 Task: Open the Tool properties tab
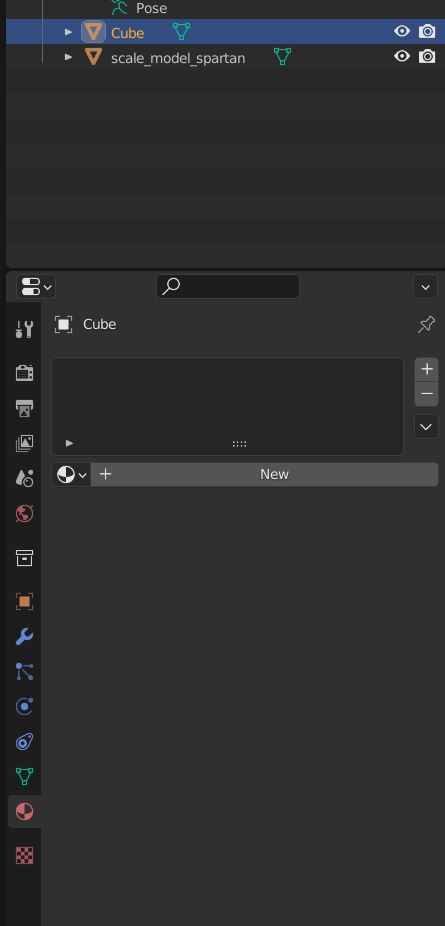click(24, 330)
